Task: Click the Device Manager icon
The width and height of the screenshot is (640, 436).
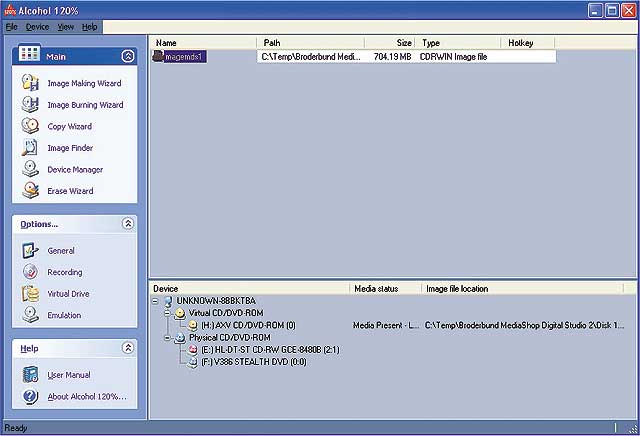Action: 30,169
